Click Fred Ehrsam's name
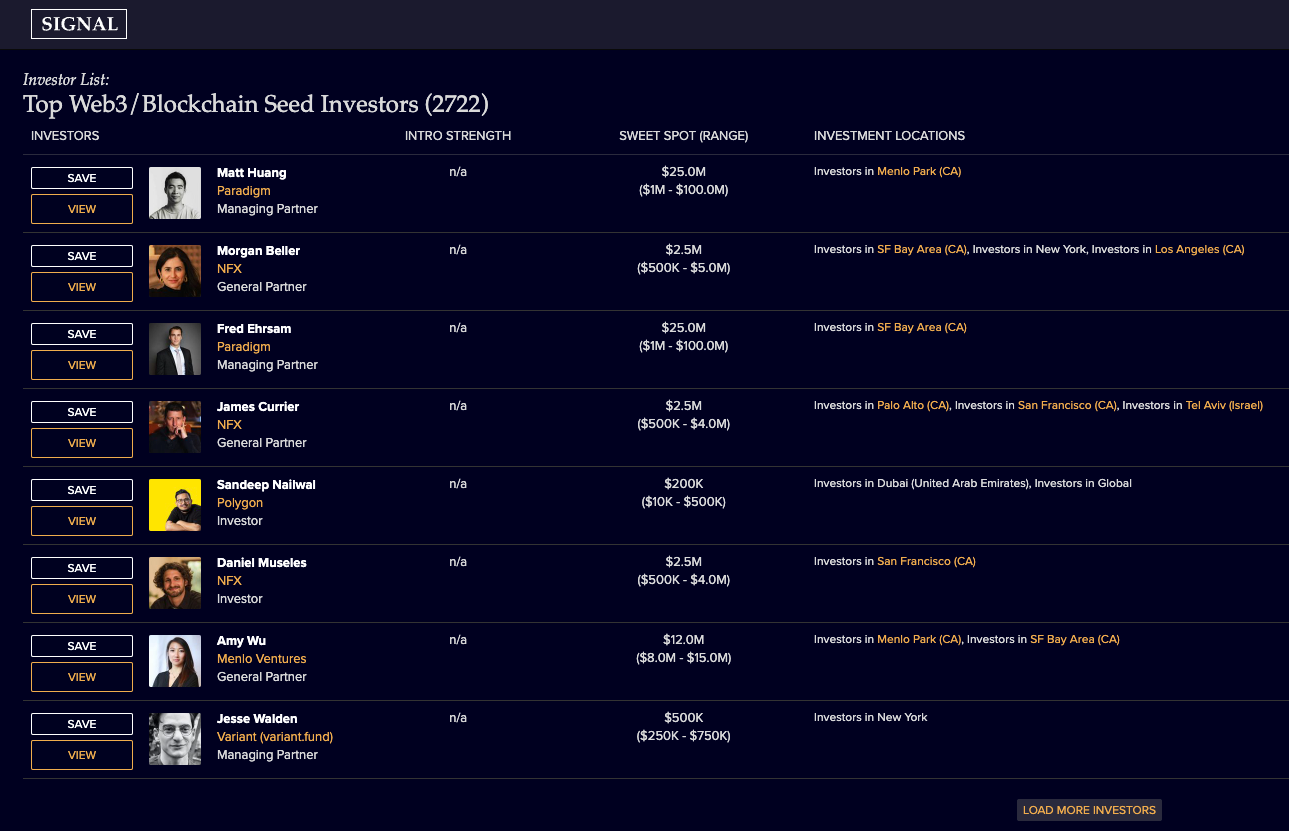 point(254,329)
